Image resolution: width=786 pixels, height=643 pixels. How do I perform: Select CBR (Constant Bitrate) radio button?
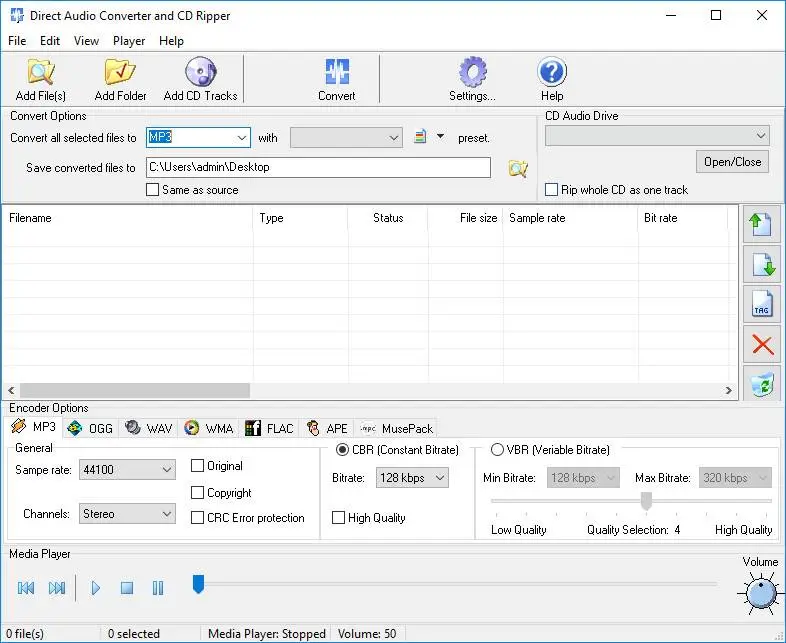342,450
